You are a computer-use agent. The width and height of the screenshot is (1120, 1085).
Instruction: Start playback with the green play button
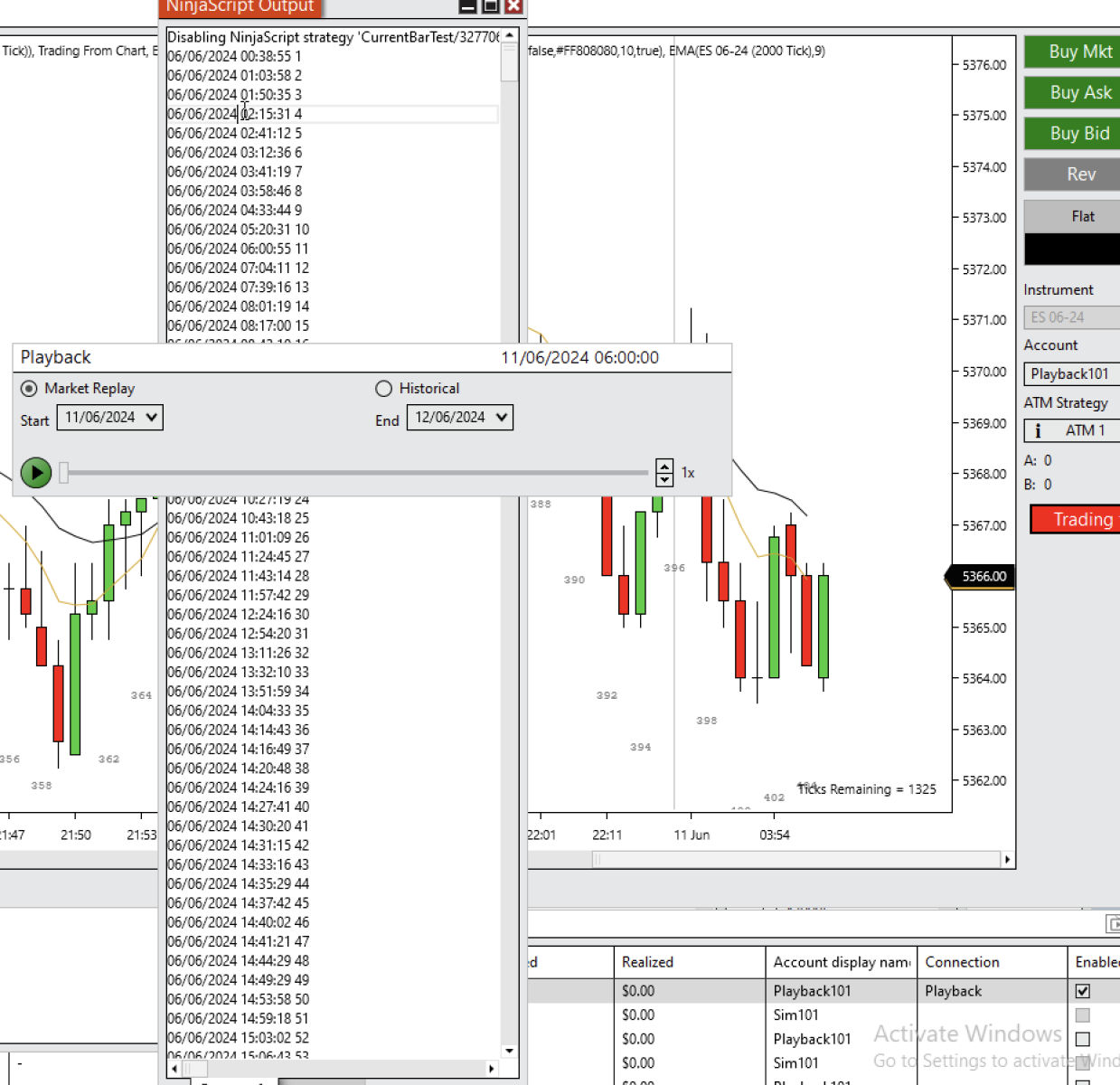click(x=36, y=472)
